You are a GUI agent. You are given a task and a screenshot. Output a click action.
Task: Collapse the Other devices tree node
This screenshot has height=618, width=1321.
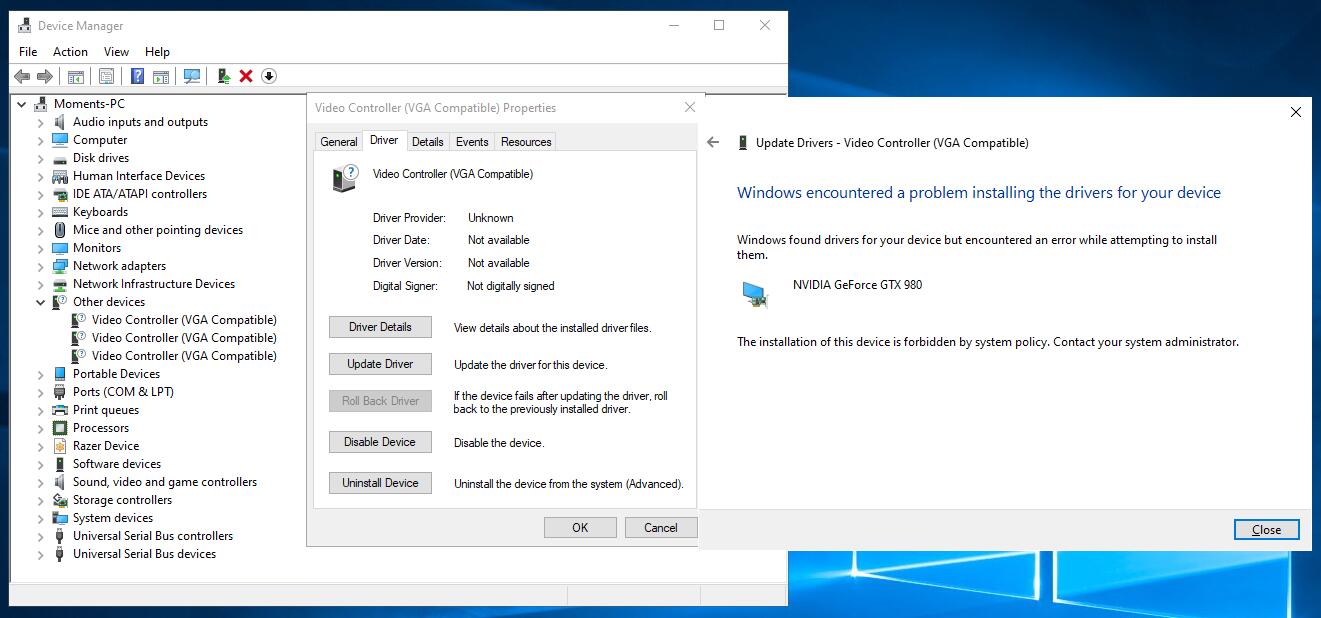[x=41, y=301]
